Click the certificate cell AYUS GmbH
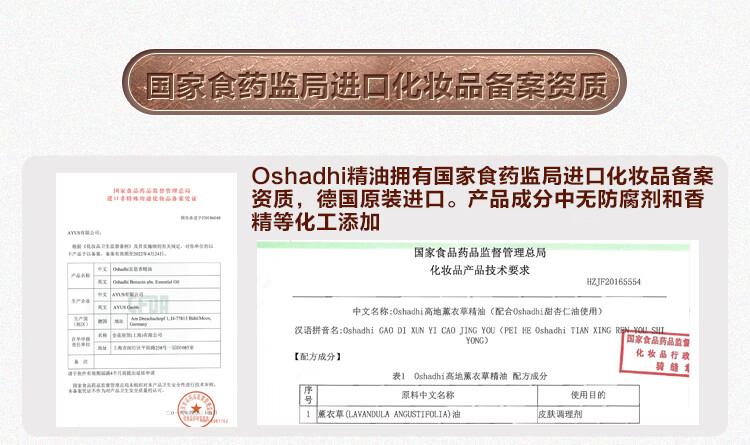This screenshot has height=445, width=750. (165, 307)
